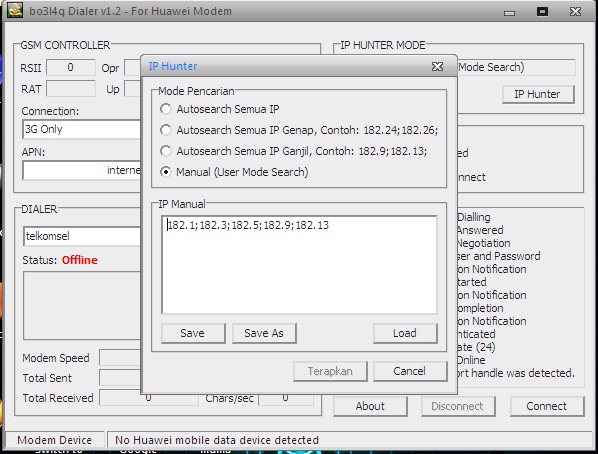Click the Connect button
The height and width of the screenshot is (454, 598).
pyautogui.click(x=547, y=406)
